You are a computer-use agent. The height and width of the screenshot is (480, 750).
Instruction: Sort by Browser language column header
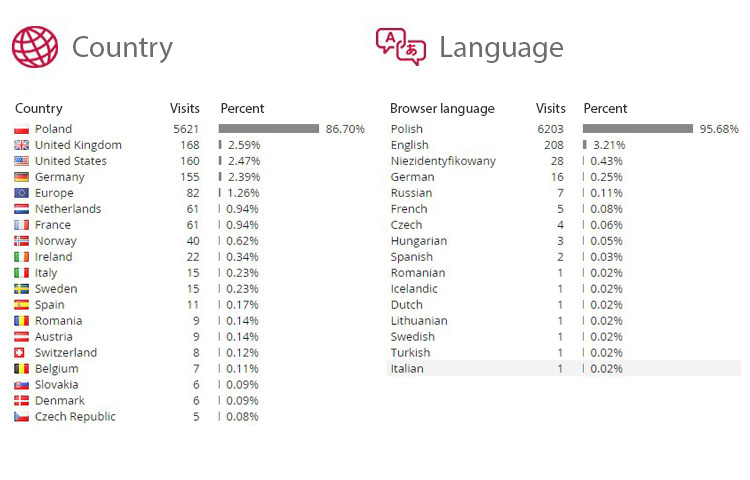[x=442, y=109]
